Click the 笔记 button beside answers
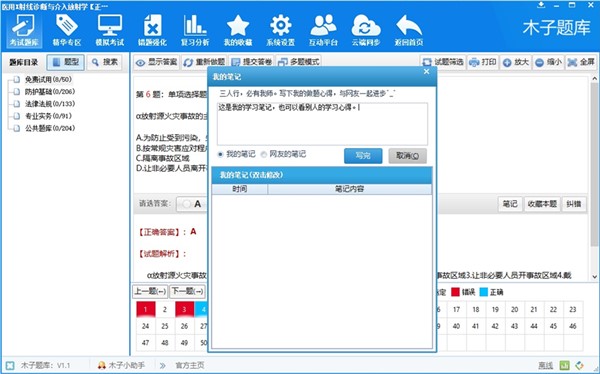 tap(510, 204)
